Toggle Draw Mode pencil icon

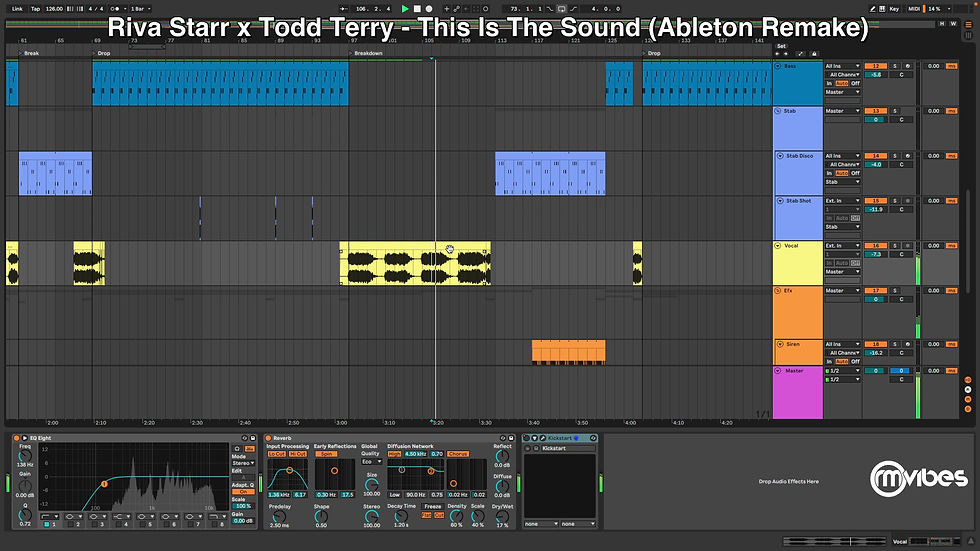point(872,9)
